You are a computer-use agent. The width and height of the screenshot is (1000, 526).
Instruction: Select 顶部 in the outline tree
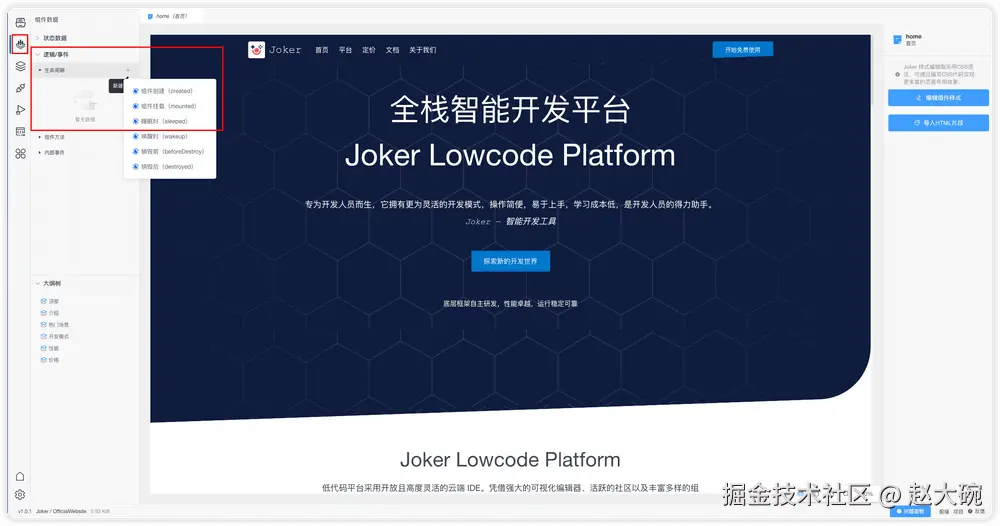pos(54,301)
